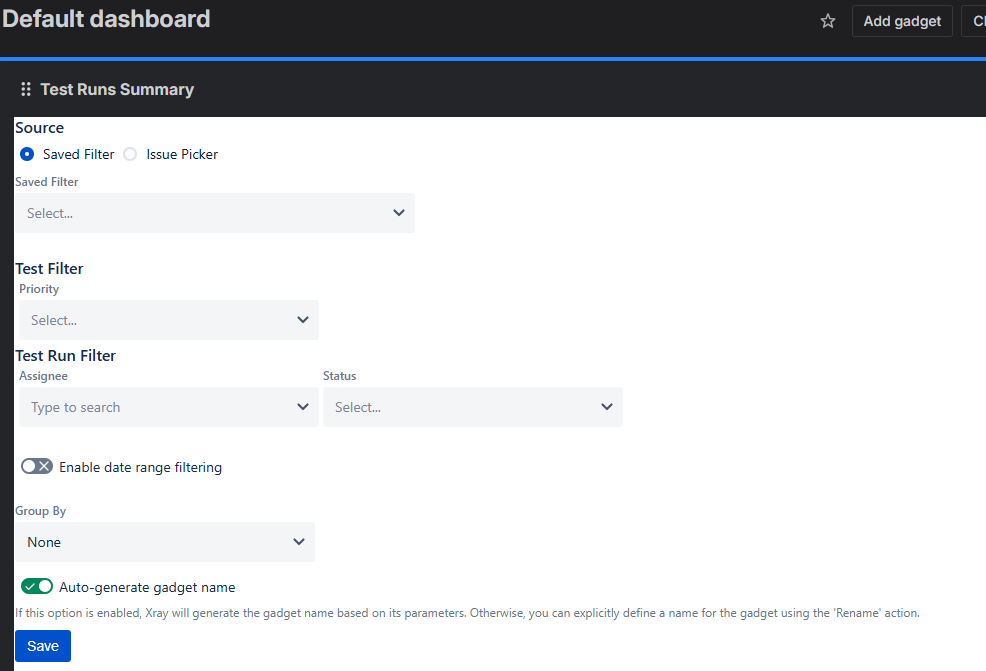Click the Saved Filter dropdown chevron

399,213
